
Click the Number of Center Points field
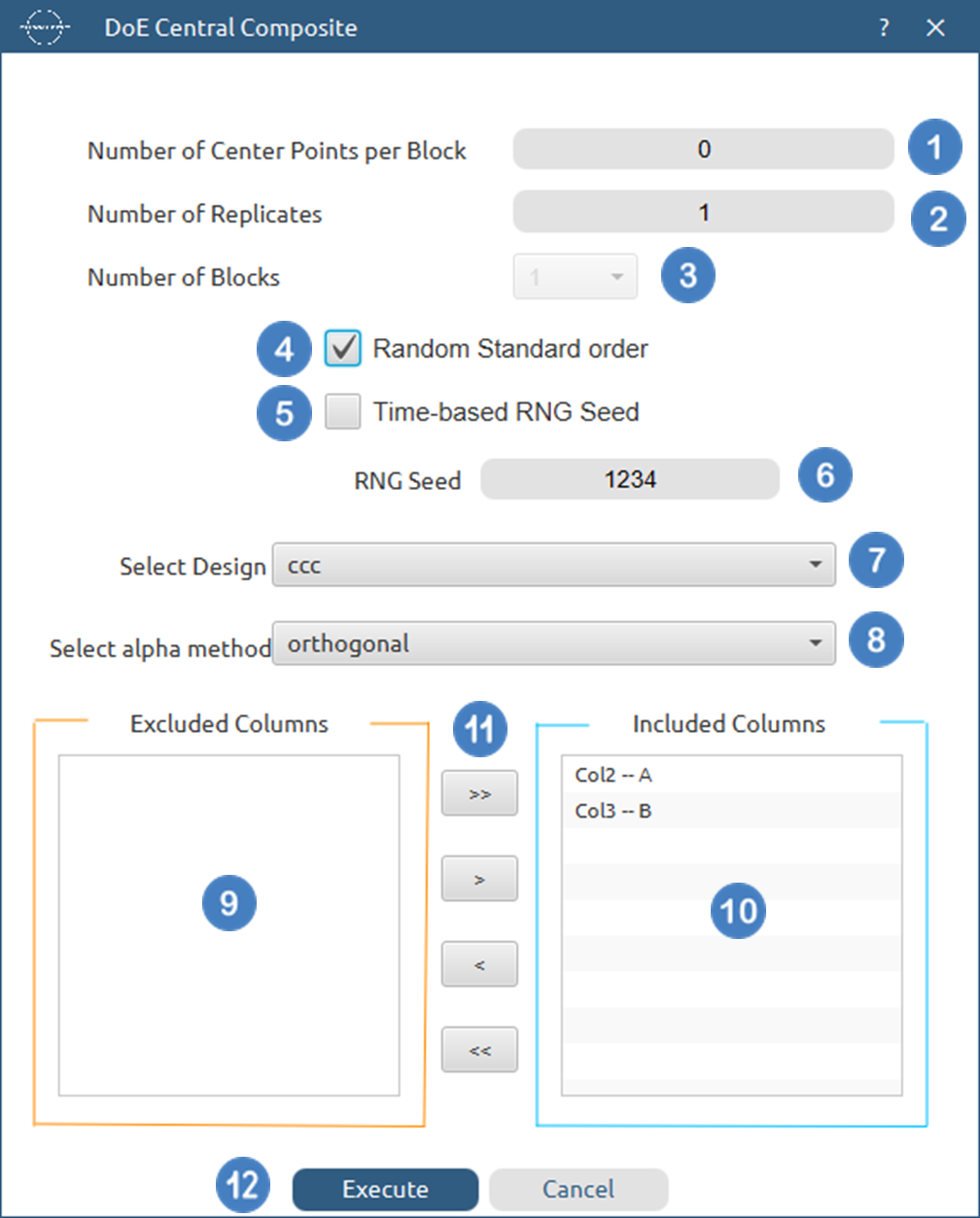(x=703, y=150)
